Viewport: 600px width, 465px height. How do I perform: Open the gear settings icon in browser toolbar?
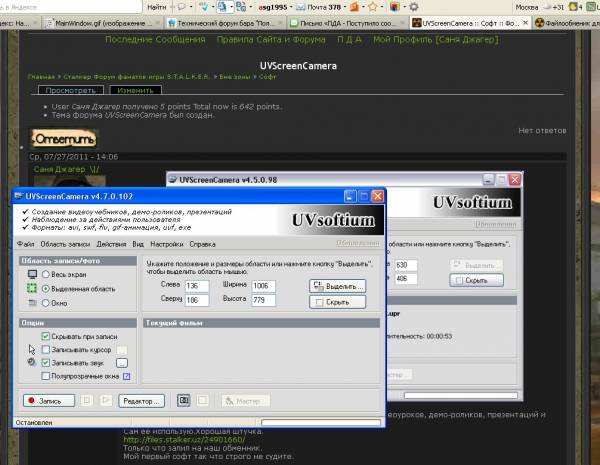[x=414, y=7]
